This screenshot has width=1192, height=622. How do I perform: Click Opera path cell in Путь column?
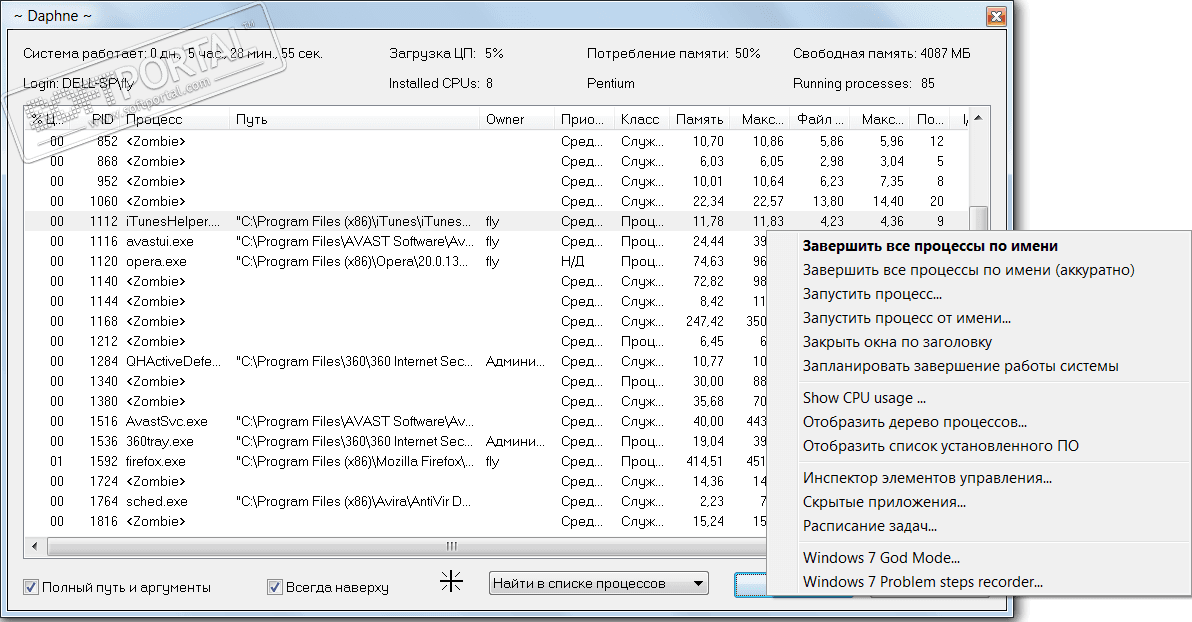click(352, 261)
